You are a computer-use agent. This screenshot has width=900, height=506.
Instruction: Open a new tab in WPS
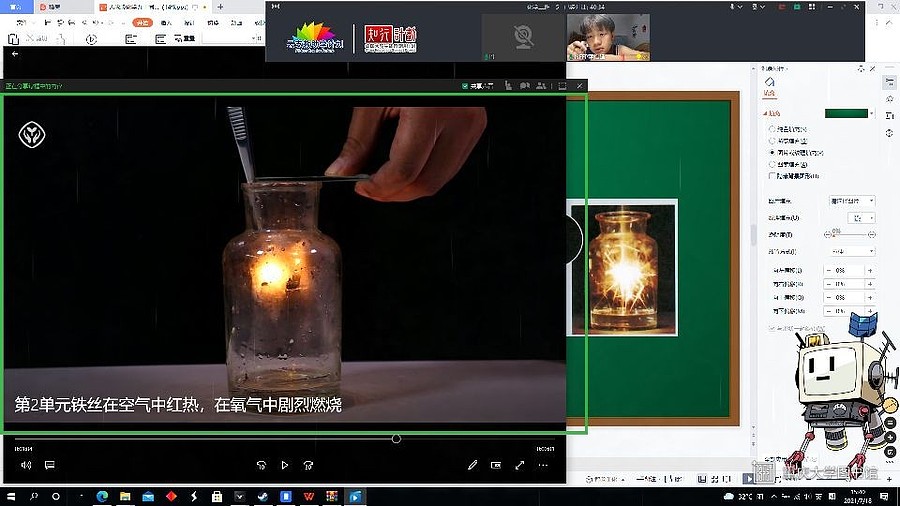pos(220,7)
